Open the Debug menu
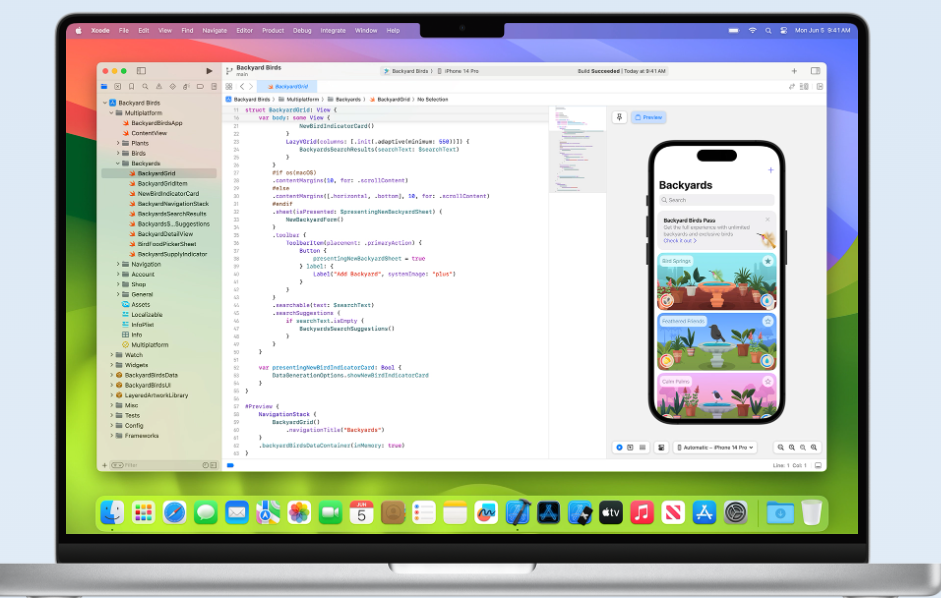This screenshot has height=598, width=941. point(302,31)
